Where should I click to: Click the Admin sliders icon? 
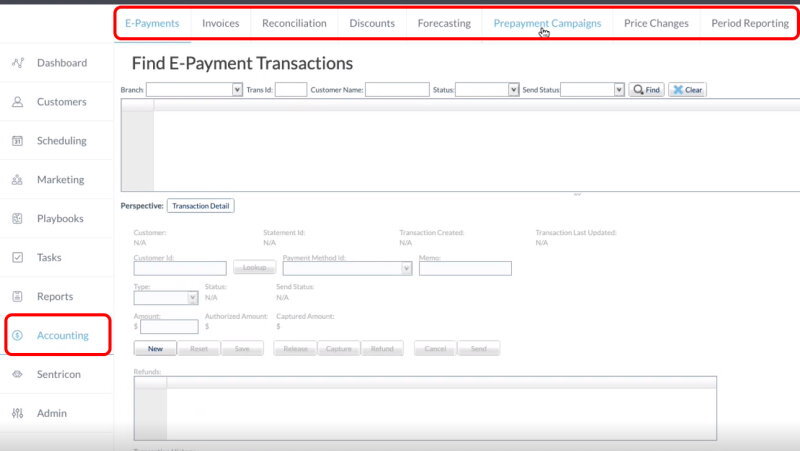(x=18, y=413)
